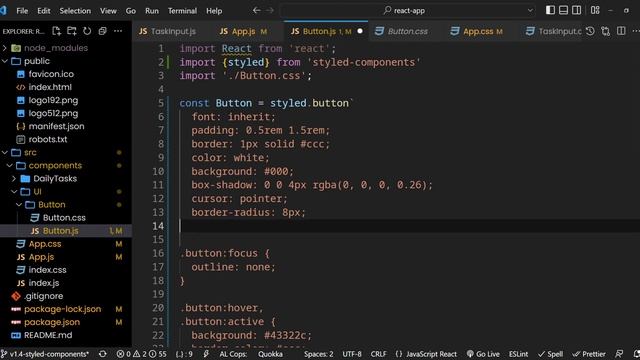Click Prettier in the status bar
640x360 pixels.
[589, 354]
